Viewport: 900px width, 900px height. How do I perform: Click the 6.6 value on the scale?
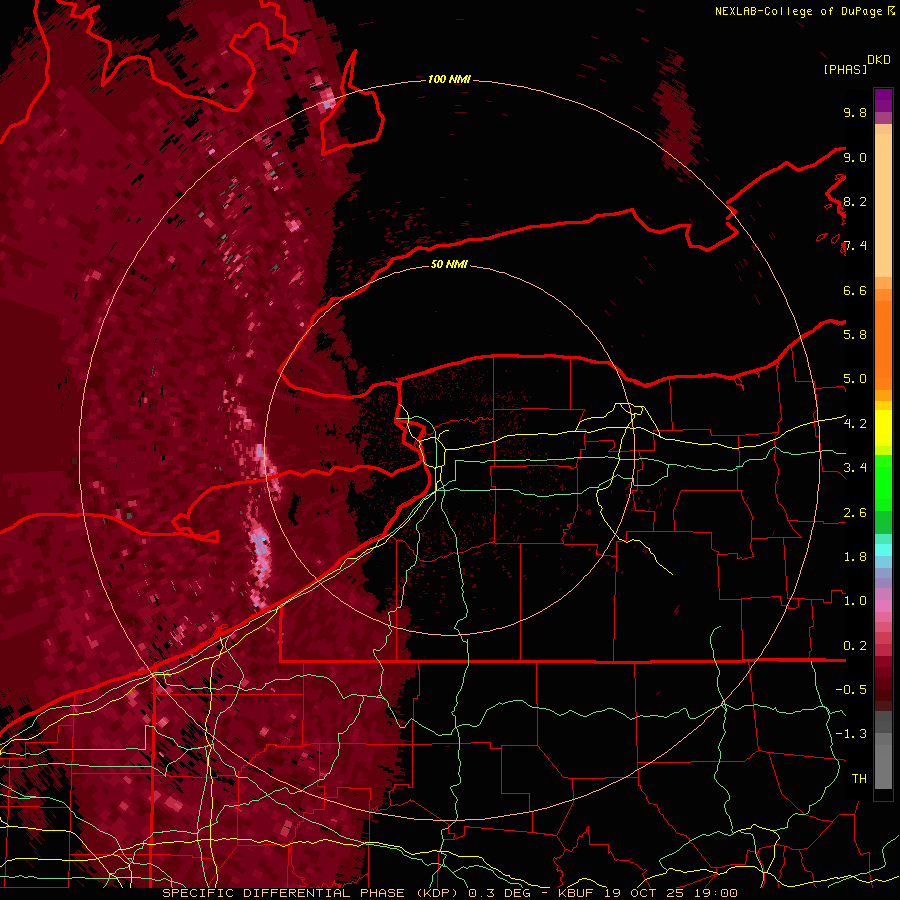tap(855, 290)
